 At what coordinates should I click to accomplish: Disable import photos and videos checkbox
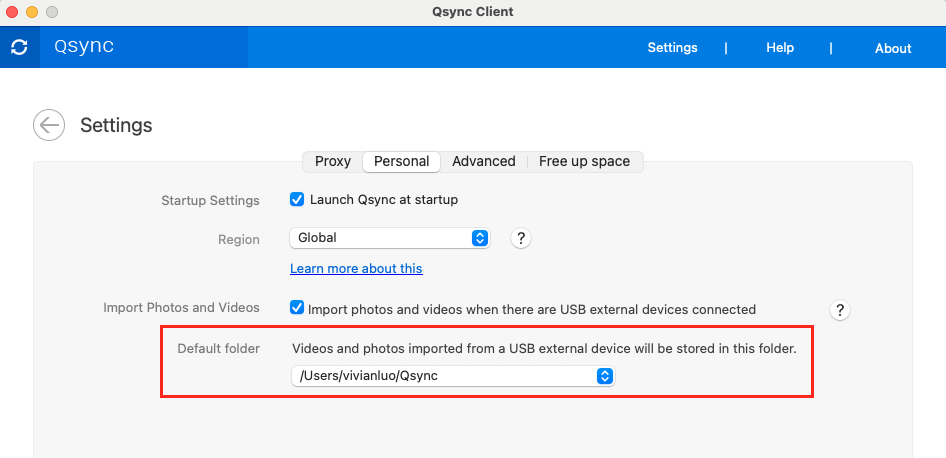(297, 309)
